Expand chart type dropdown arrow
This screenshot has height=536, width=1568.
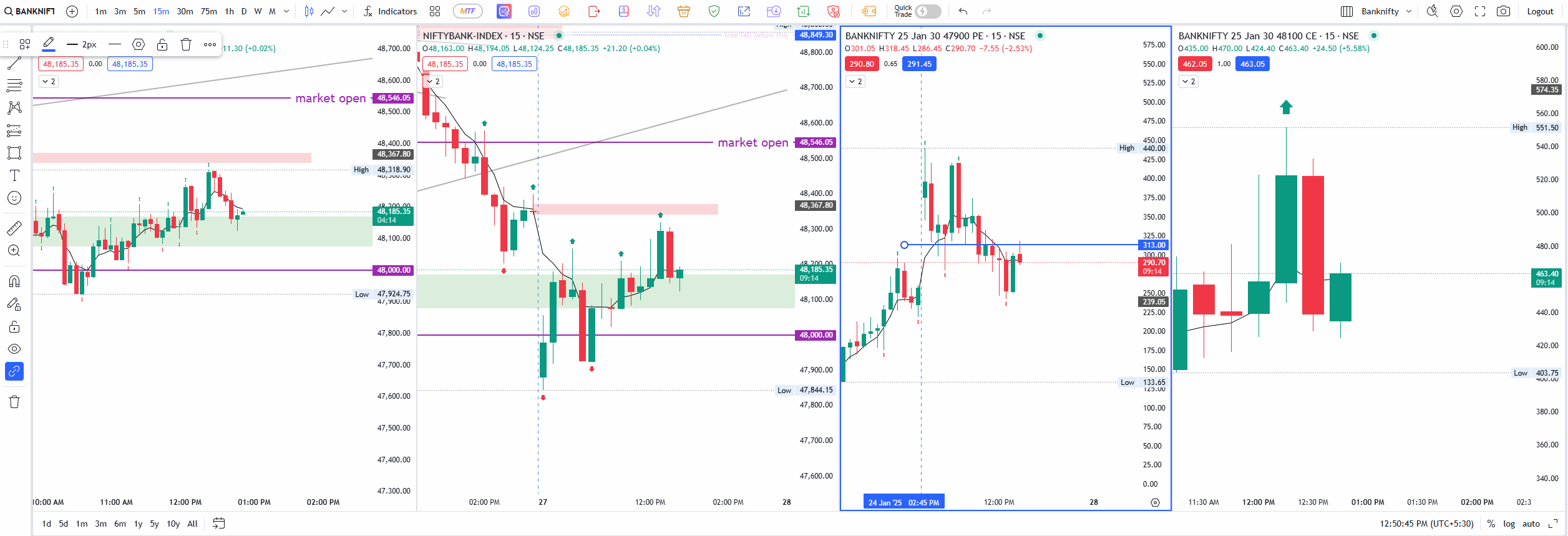click(344, 11)
